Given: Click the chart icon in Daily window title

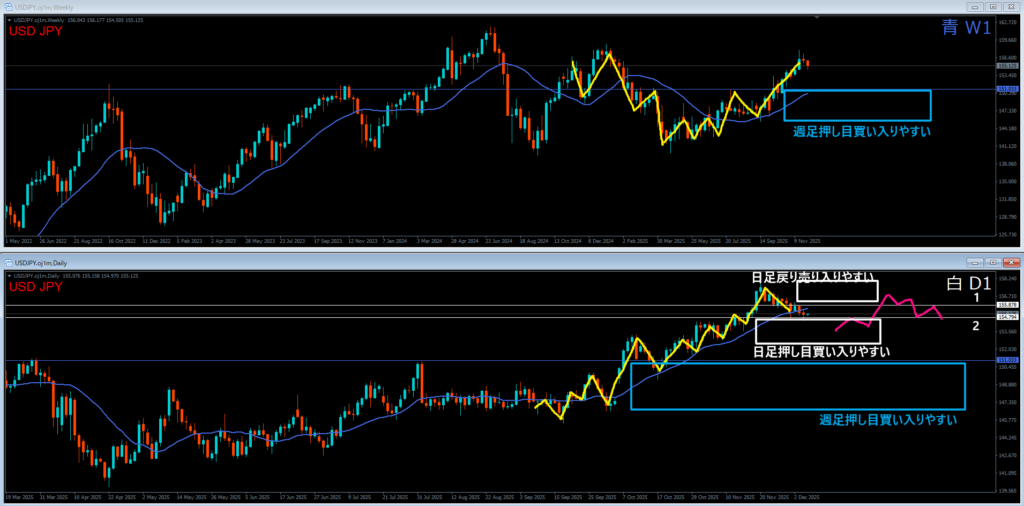Looking at the screenshot, I should [9, 262].
